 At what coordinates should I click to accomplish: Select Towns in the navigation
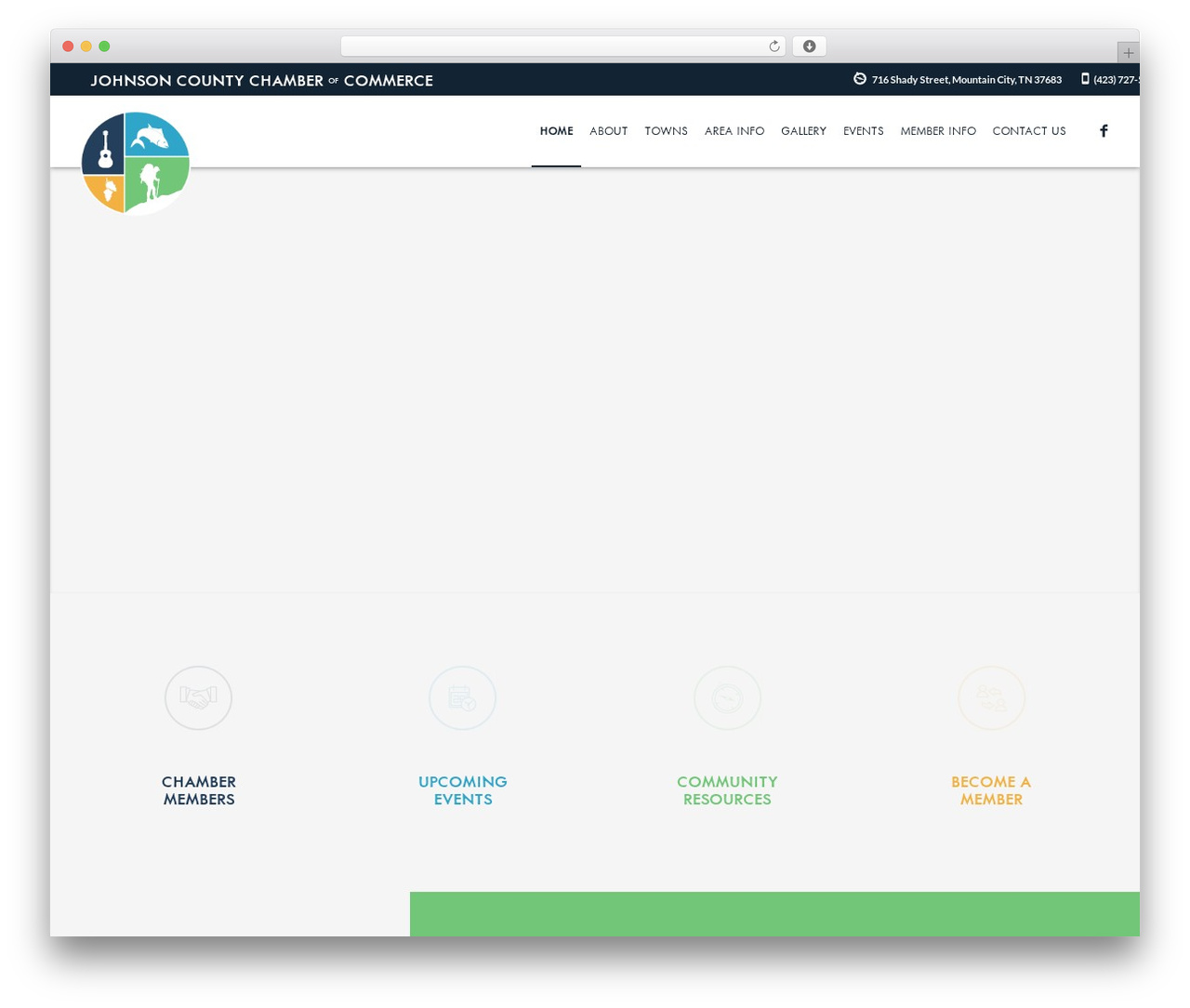pyautogui.click(x=667, y=131)
